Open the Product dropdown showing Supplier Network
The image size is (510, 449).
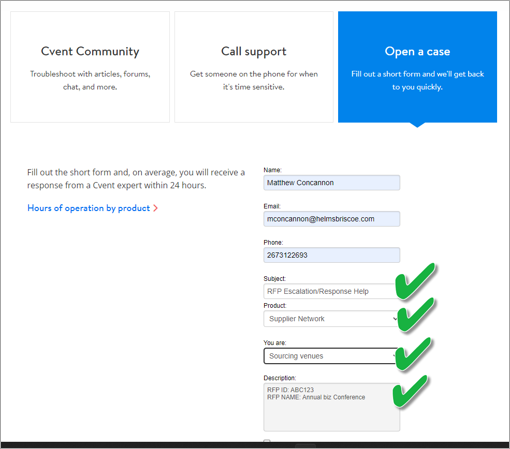coord(332,319)
